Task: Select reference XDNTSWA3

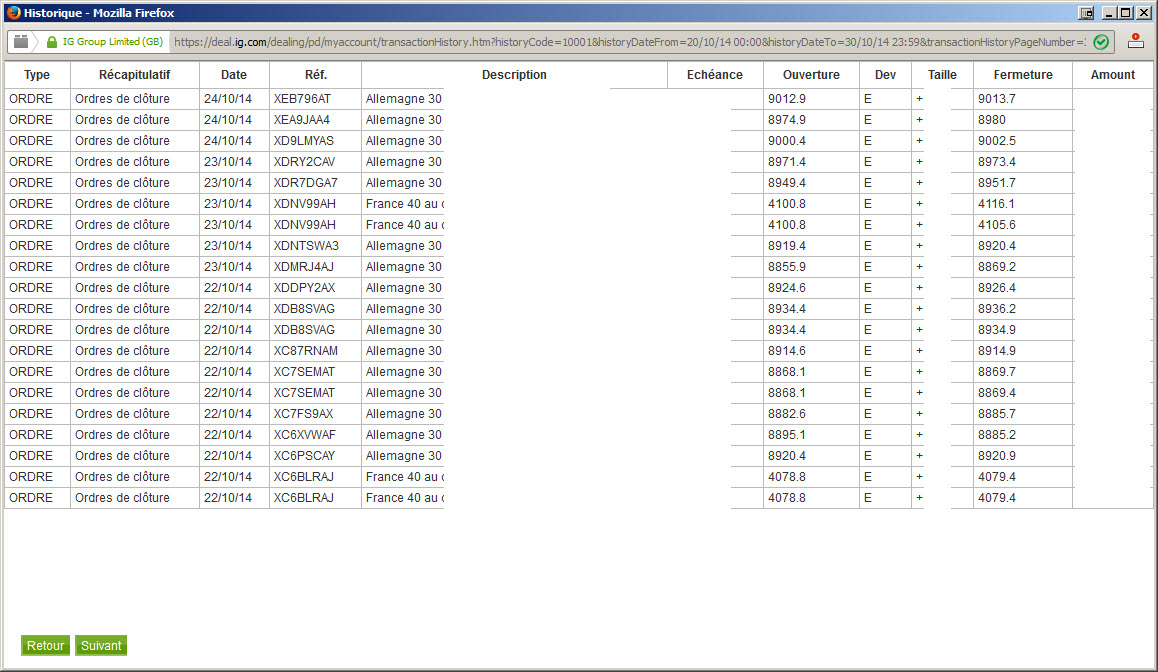Action: coord(306,246)
